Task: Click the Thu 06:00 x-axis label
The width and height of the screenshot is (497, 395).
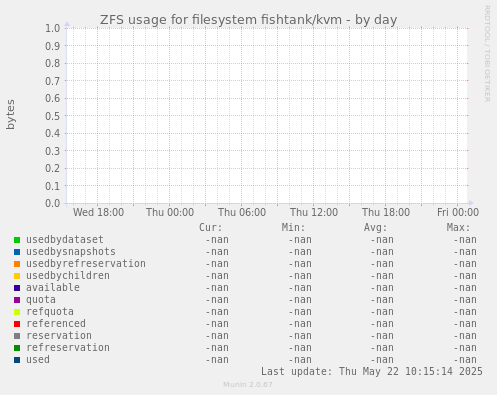Action: pos(242,212)
